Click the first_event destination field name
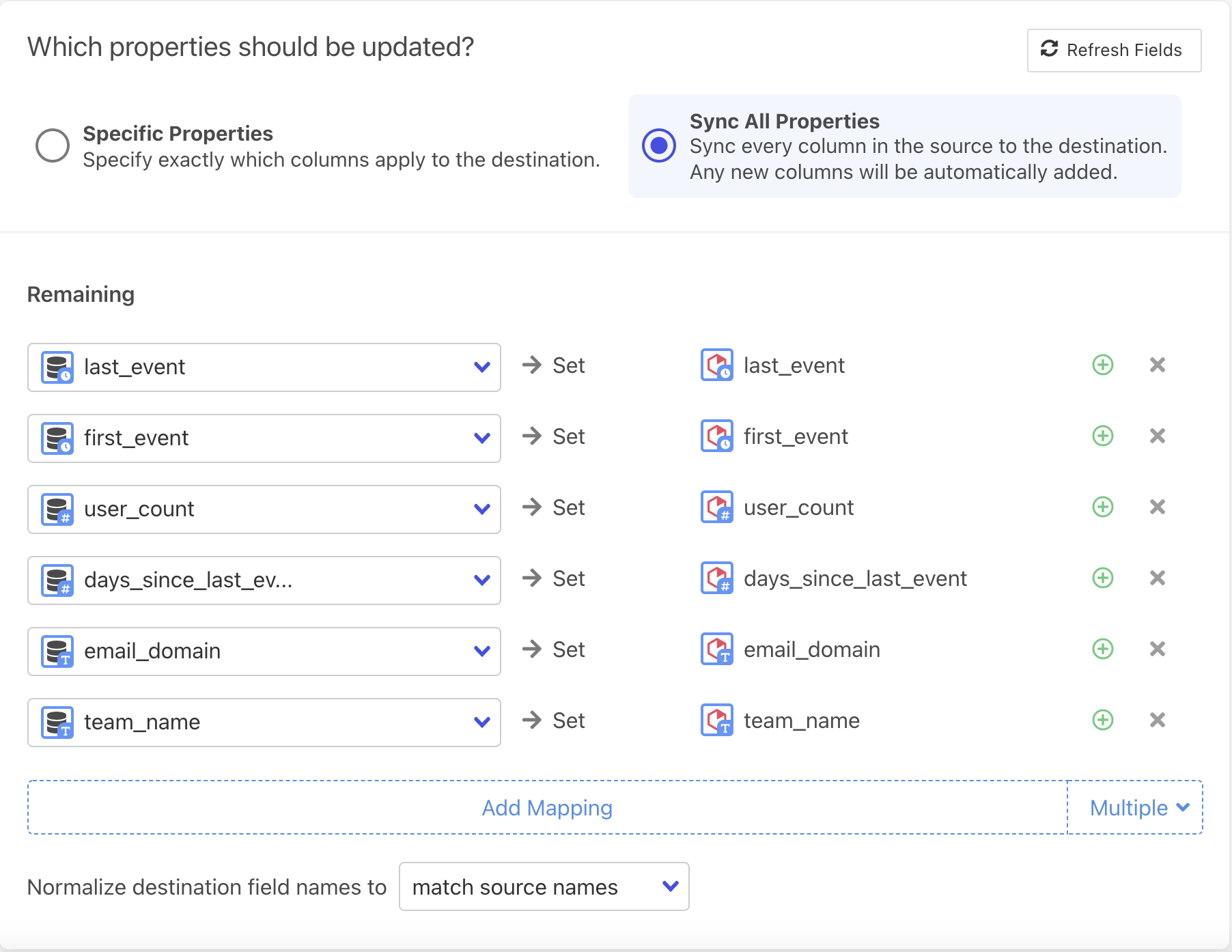The height and width of the screenshot is (952, 1232). point(796,436)
